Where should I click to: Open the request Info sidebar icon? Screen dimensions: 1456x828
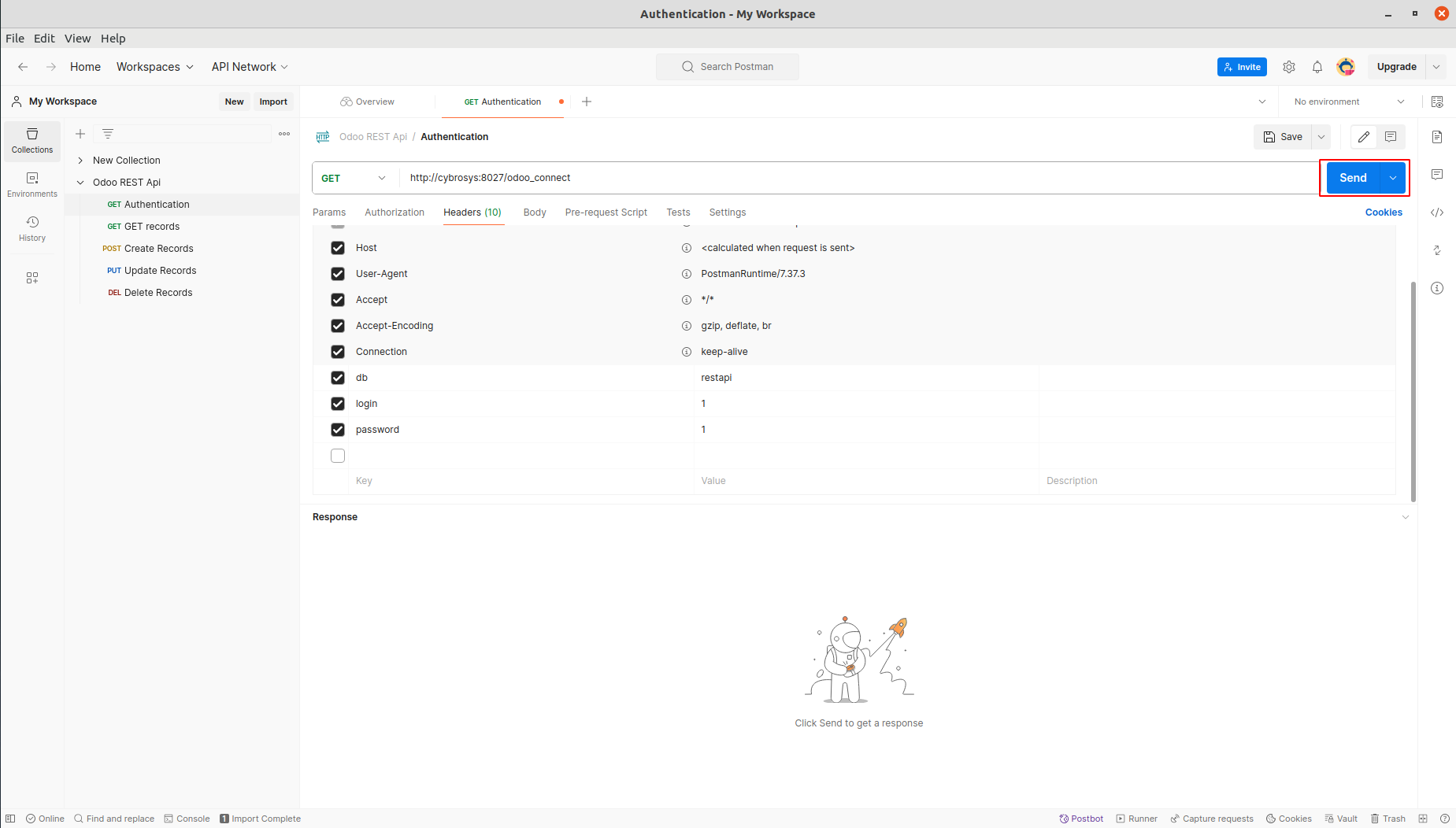(1437, 288)
